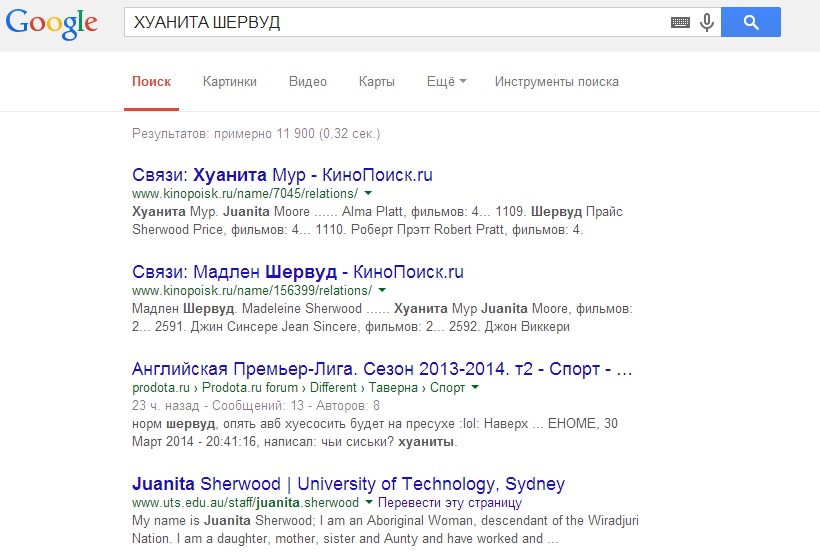Image resolution: width=820 pixels, height=560 pixels.
Task: Expand the Ещё dropdown menu
Action: (x=447, y=82)
